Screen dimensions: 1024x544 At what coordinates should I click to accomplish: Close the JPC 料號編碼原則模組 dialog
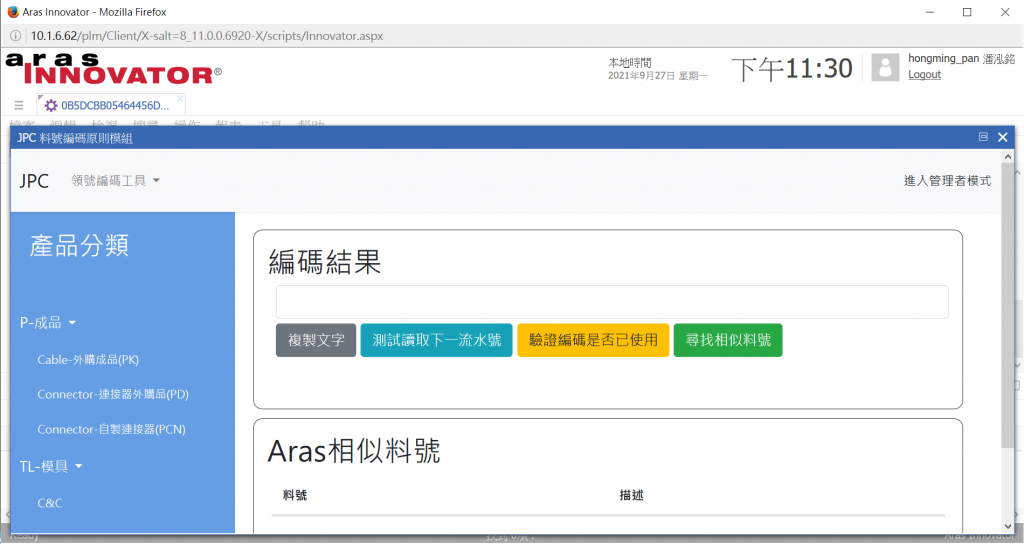point(1003,137)
